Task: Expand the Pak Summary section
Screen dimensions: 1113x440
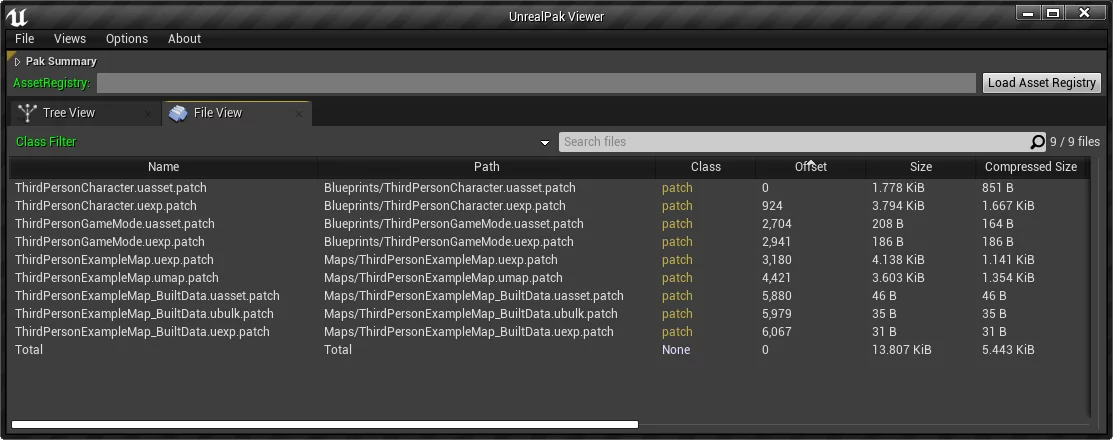Action: pyautogui.click(x=18, y=62)
